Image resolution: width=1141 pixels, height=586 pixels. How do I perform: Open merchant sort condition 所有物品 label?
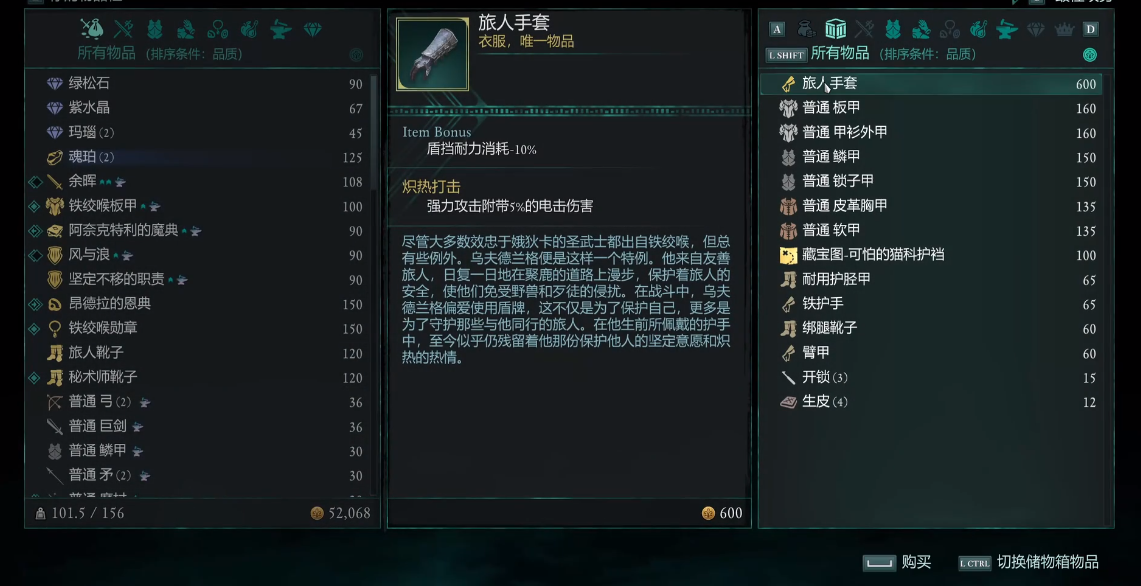[840, 53]
